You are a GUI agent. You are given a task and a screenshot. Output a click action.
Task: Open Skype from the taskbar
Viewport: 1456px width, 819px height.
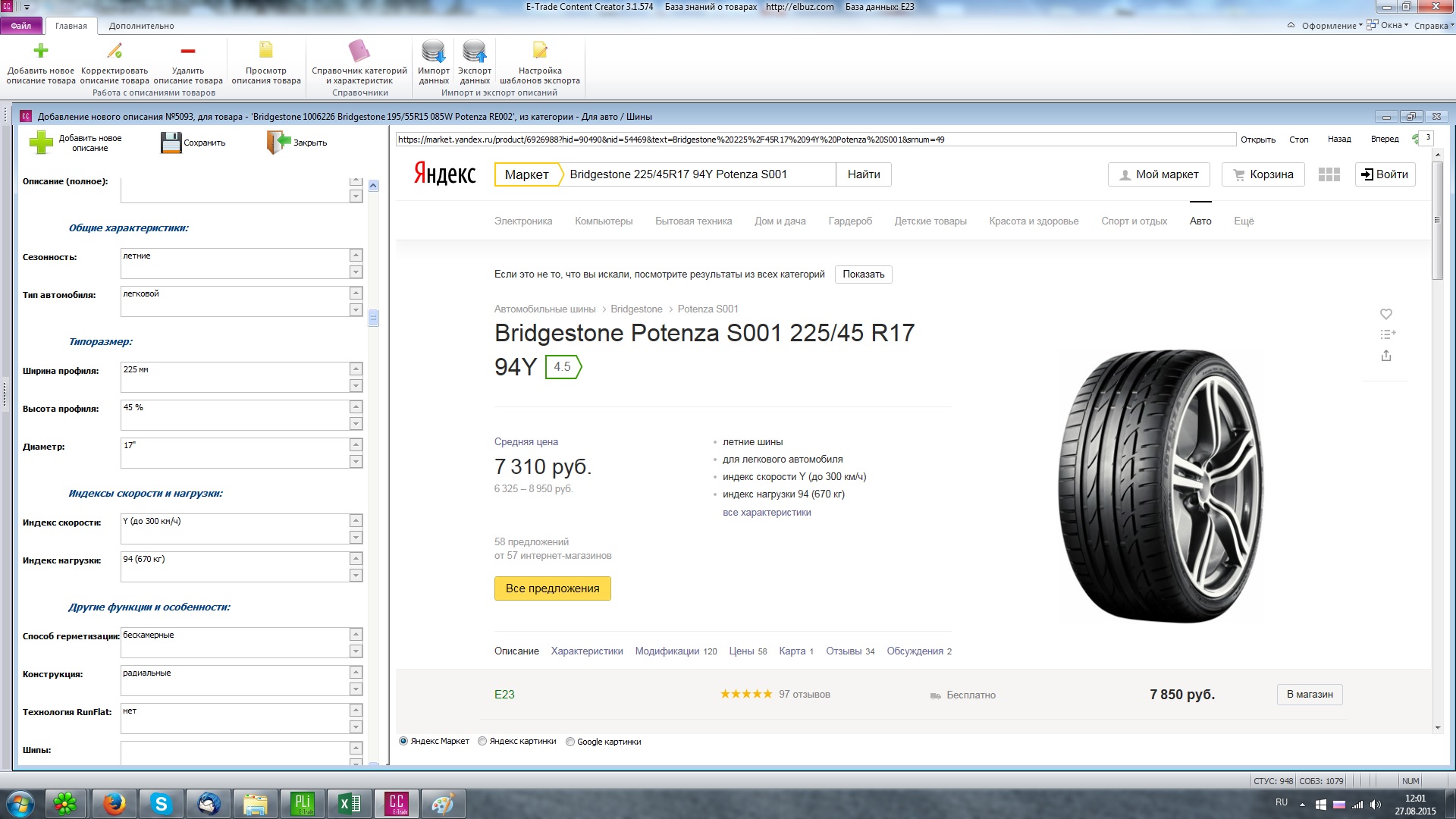(161, 804)
